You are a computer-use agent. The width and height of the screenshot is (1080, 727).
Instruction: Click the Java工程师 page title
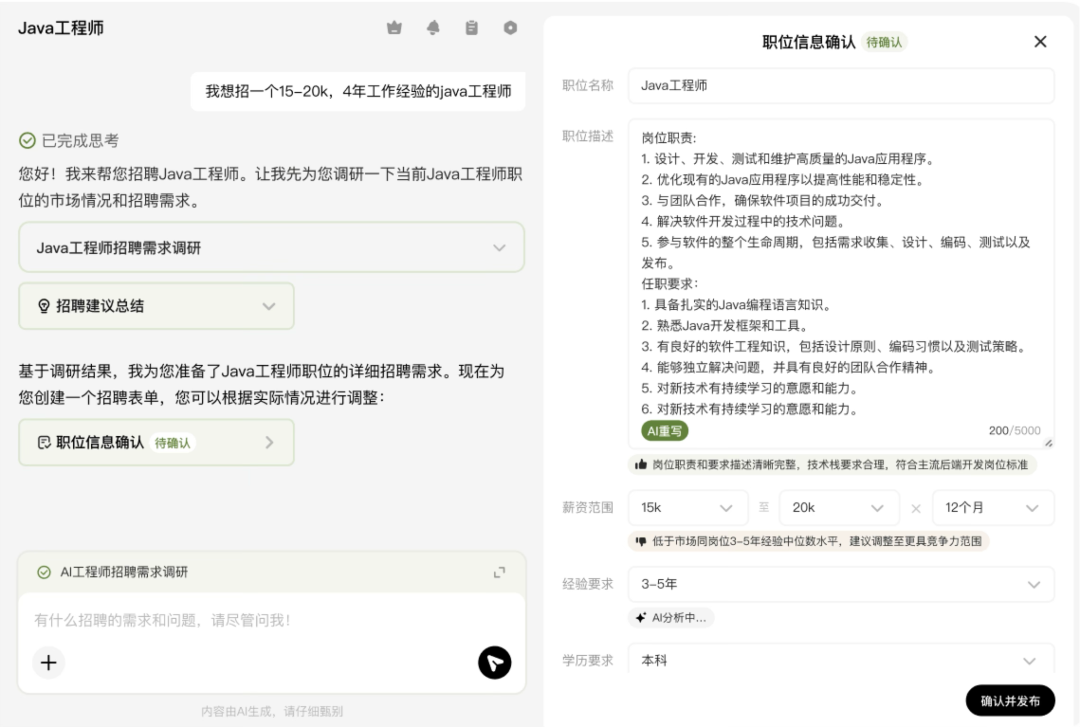[61, 28]
